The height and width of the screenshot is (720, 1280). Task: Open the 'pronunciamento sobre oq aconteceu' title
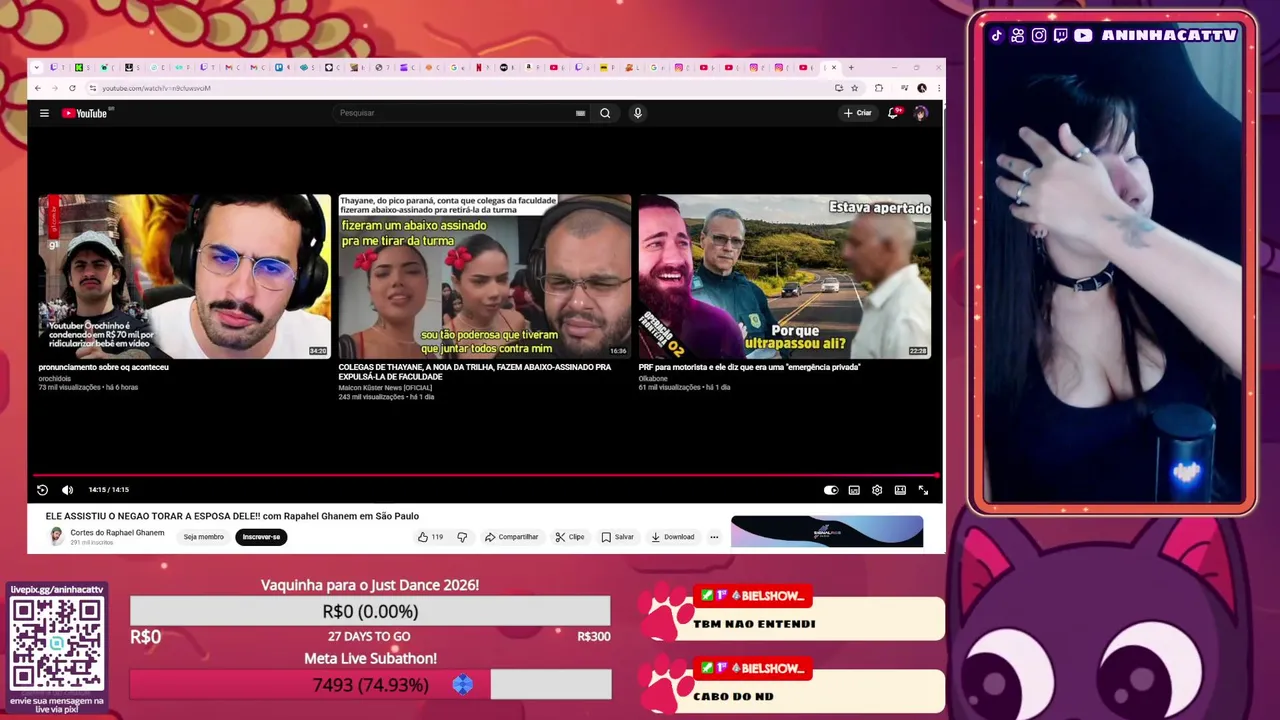point(103,367)
